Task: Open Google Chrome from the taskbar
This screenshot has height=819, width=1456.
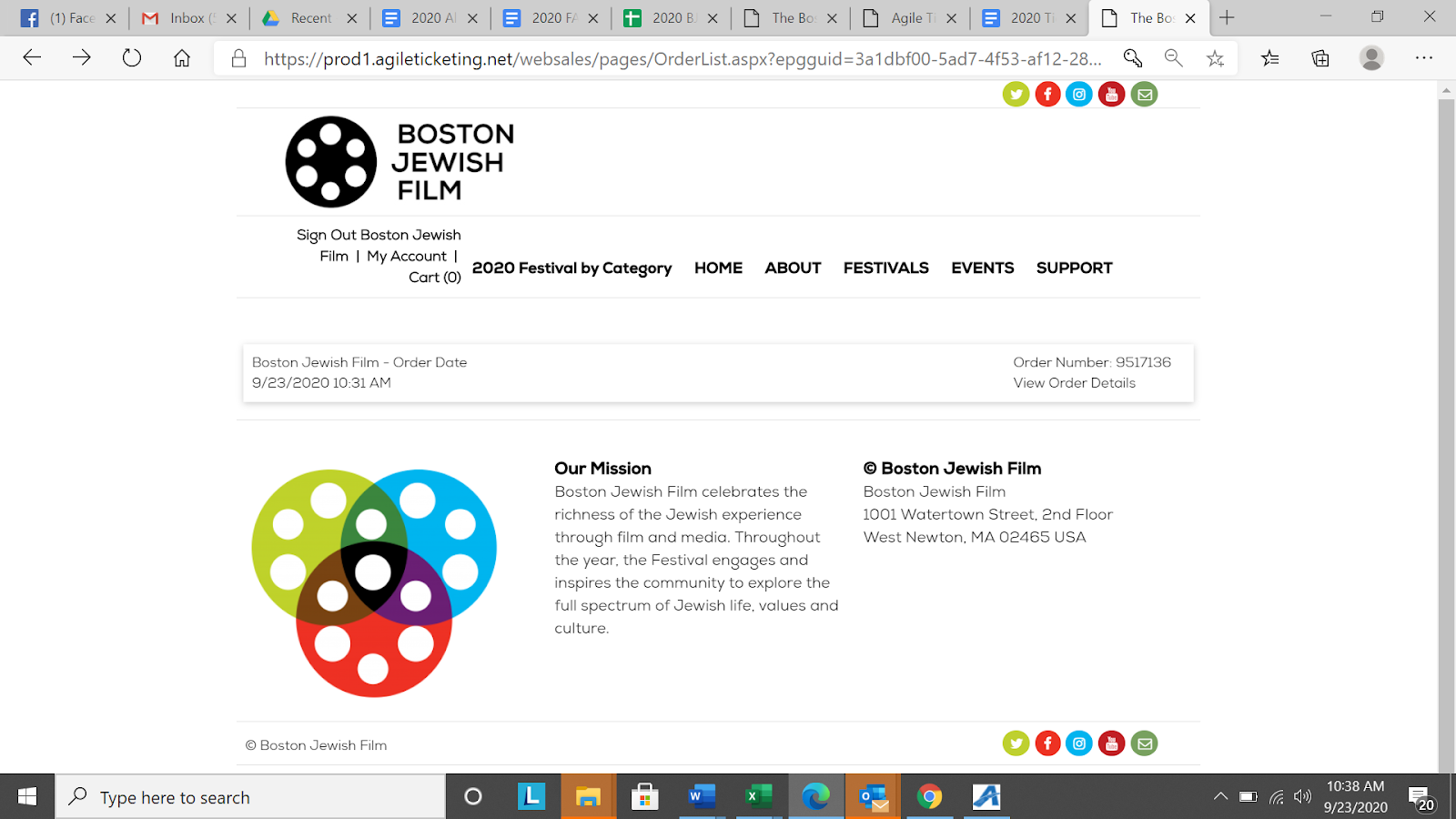Action: point(929,797)
